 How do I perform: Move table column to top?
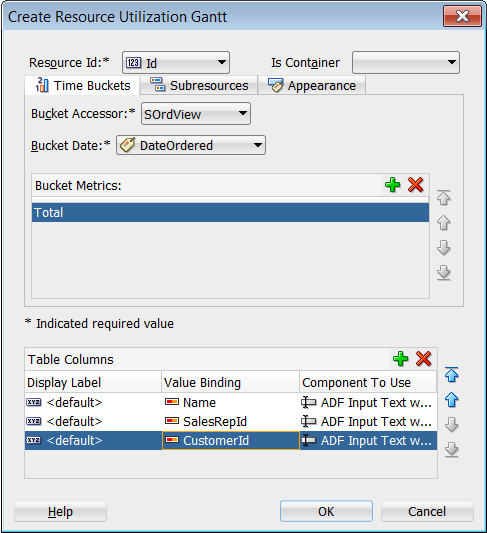point(452,375)
